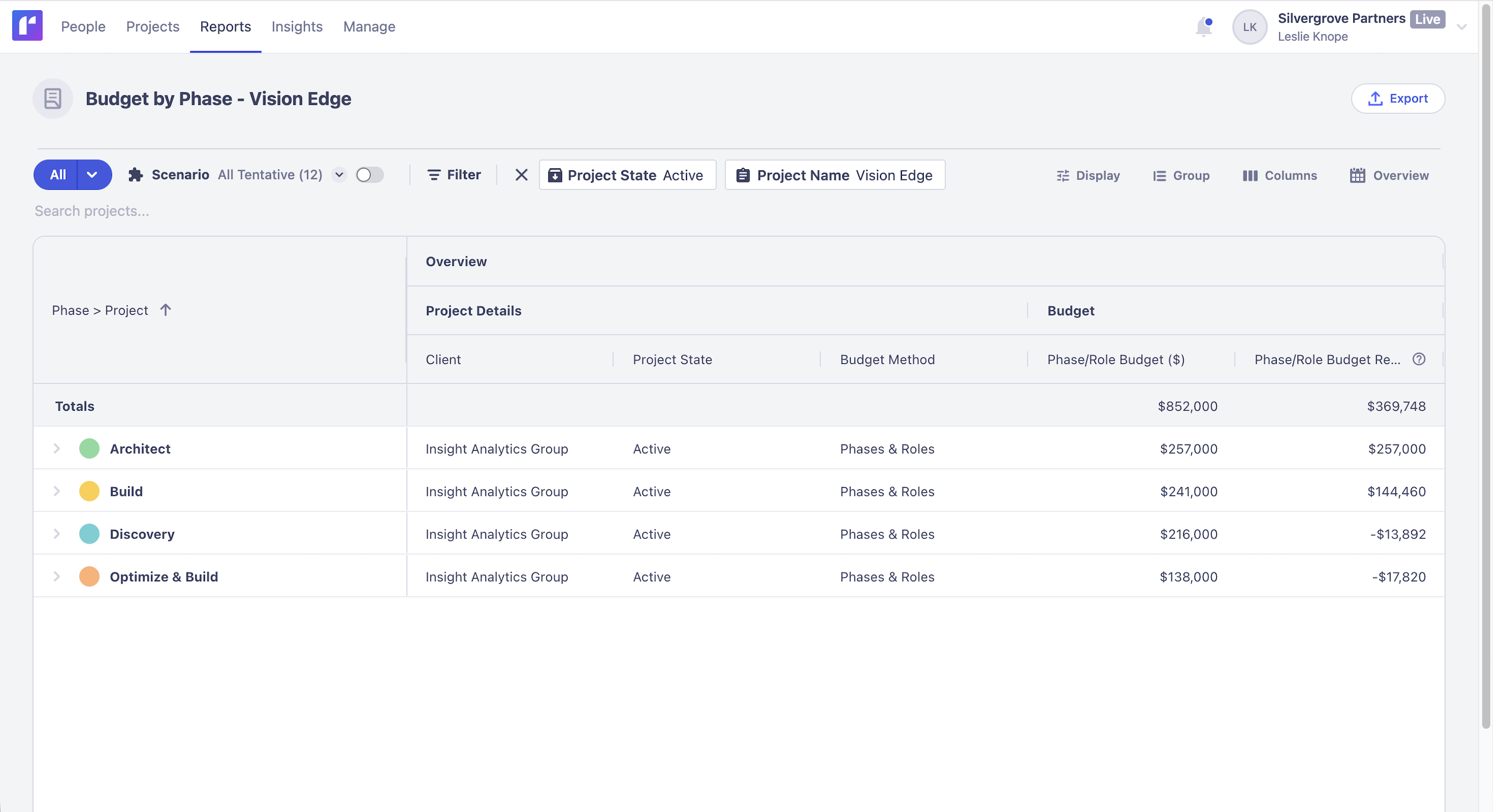The image size is (1493, 812).
Task: Focus the Search projects field
Action: [92, 211]
